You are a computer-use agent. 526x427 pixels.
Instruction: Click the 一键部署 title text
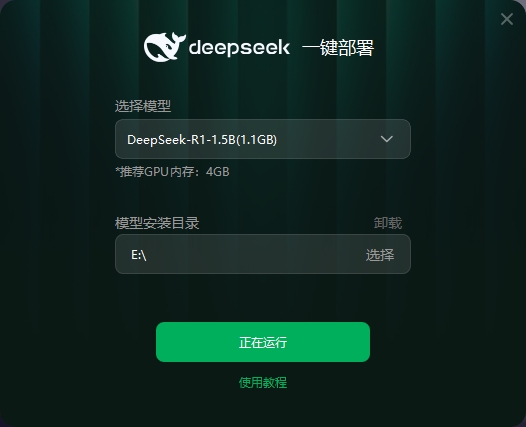tap(338, 47)
